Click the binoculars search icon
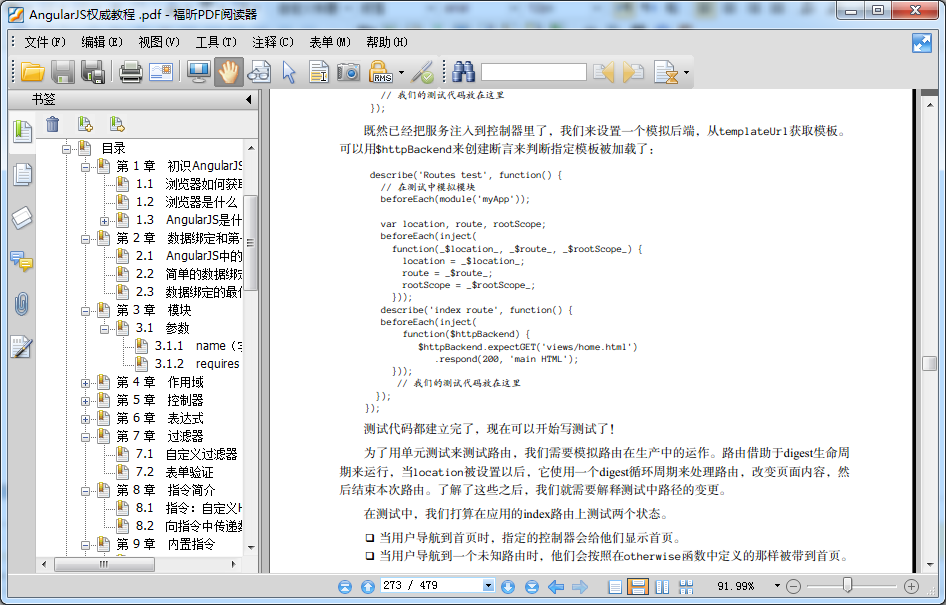The image size is (946, 605). click(463, 72)
